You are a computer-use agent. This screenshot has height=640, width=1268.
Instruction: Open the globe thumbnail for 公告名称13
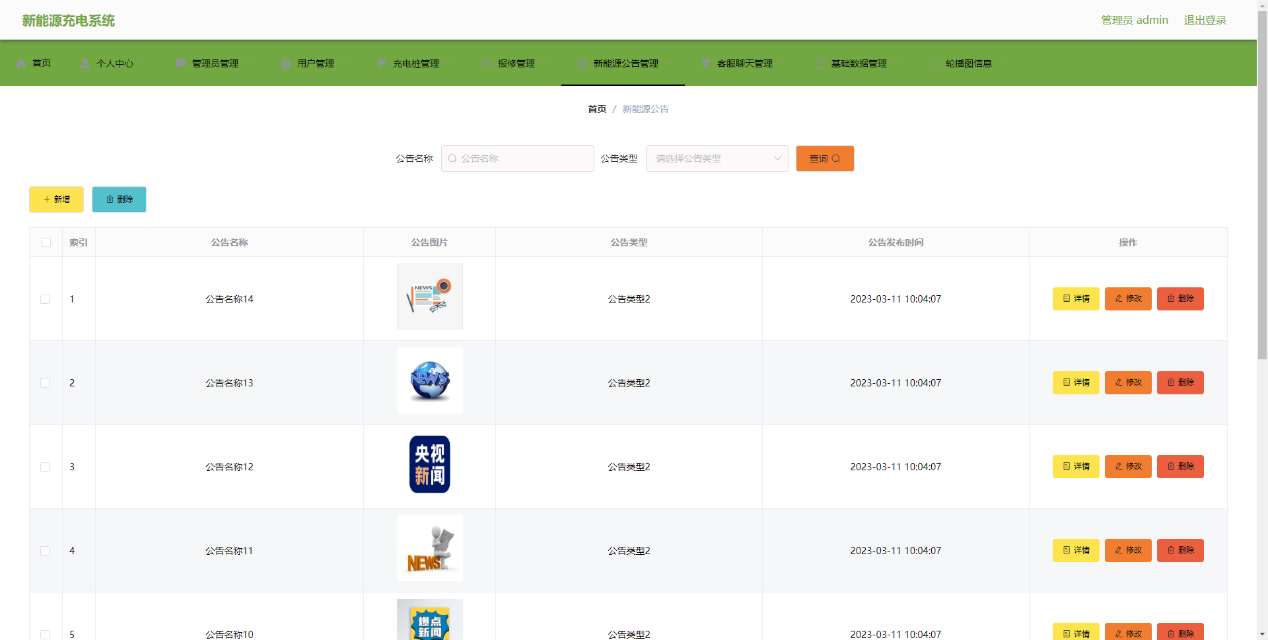tap(430, 380)
